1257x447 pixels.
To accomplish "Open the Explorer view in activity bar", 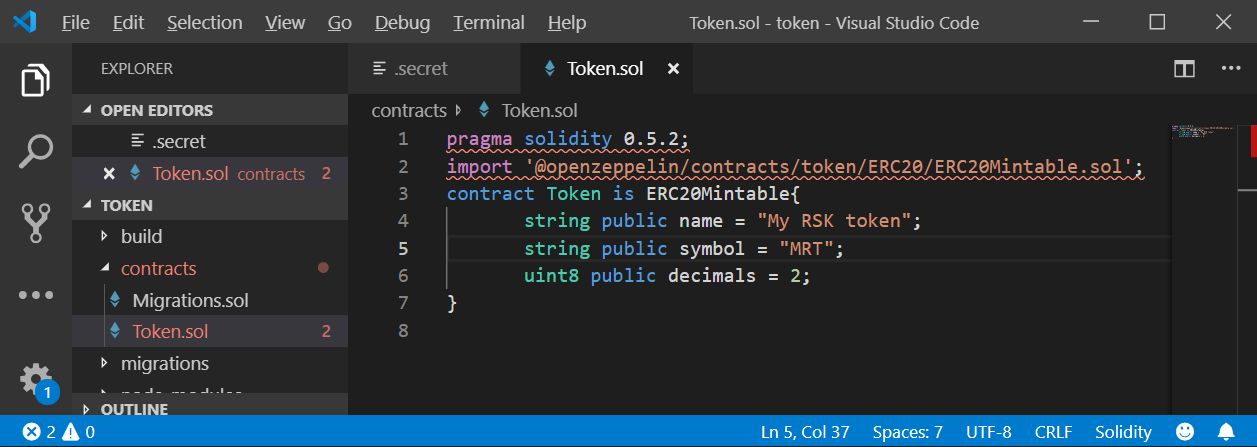I will pyautogui.click(x=36, y=80).
